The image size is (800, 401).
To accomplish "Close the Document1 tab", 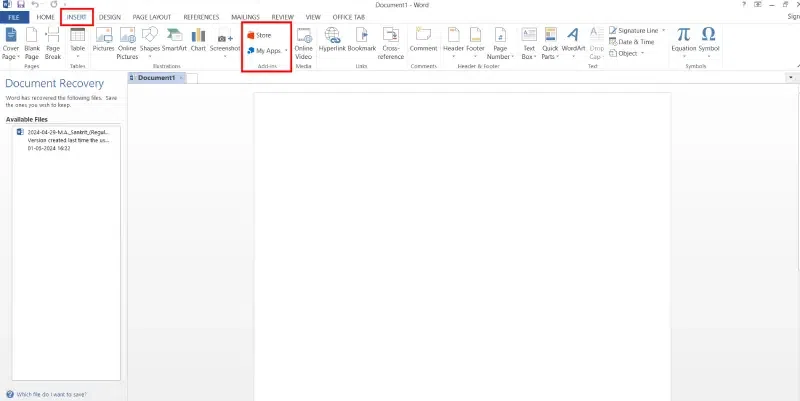I will point(181,78).
